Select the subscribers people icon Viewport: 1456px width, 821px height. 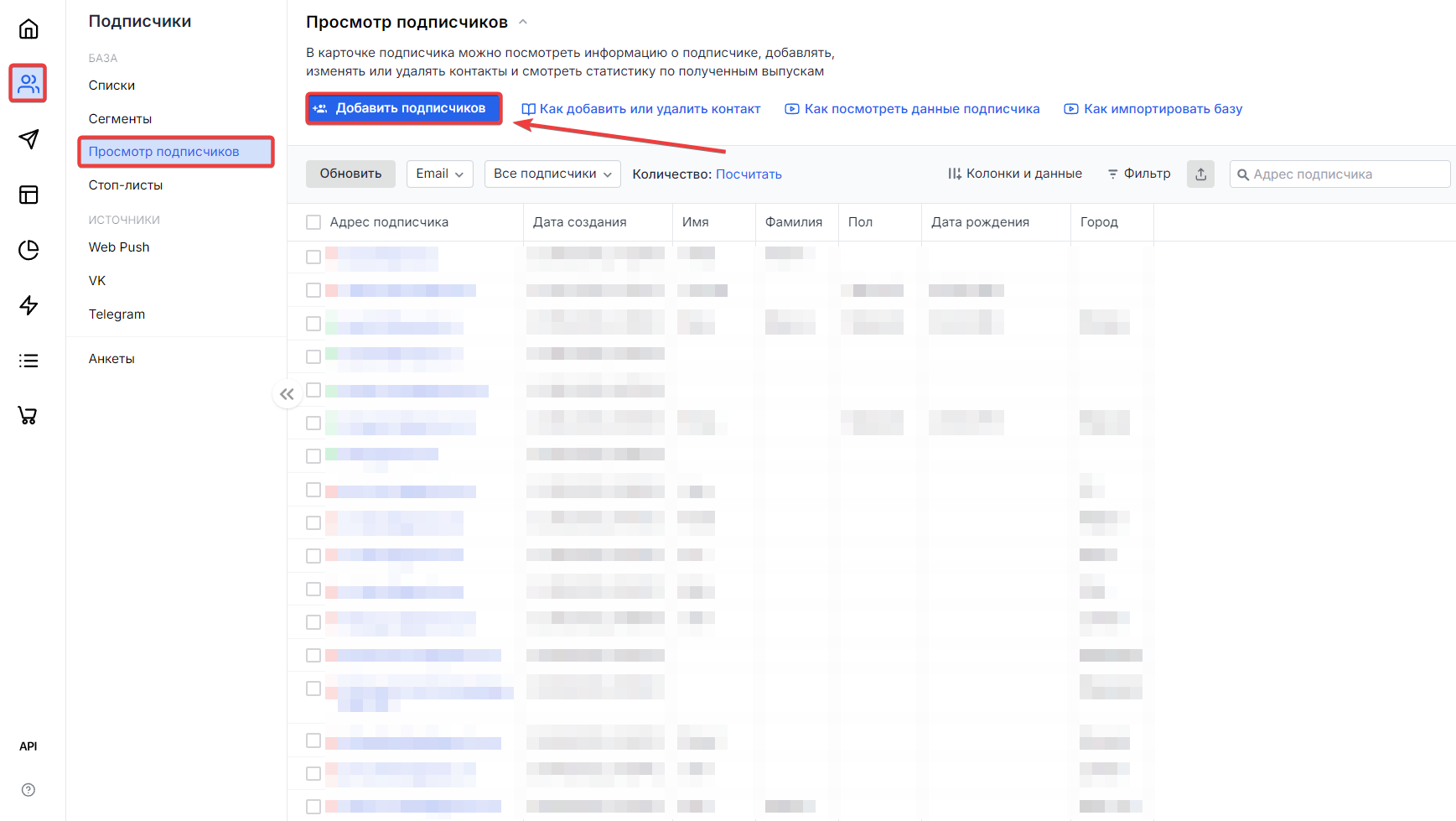click(x=28, y=84)
